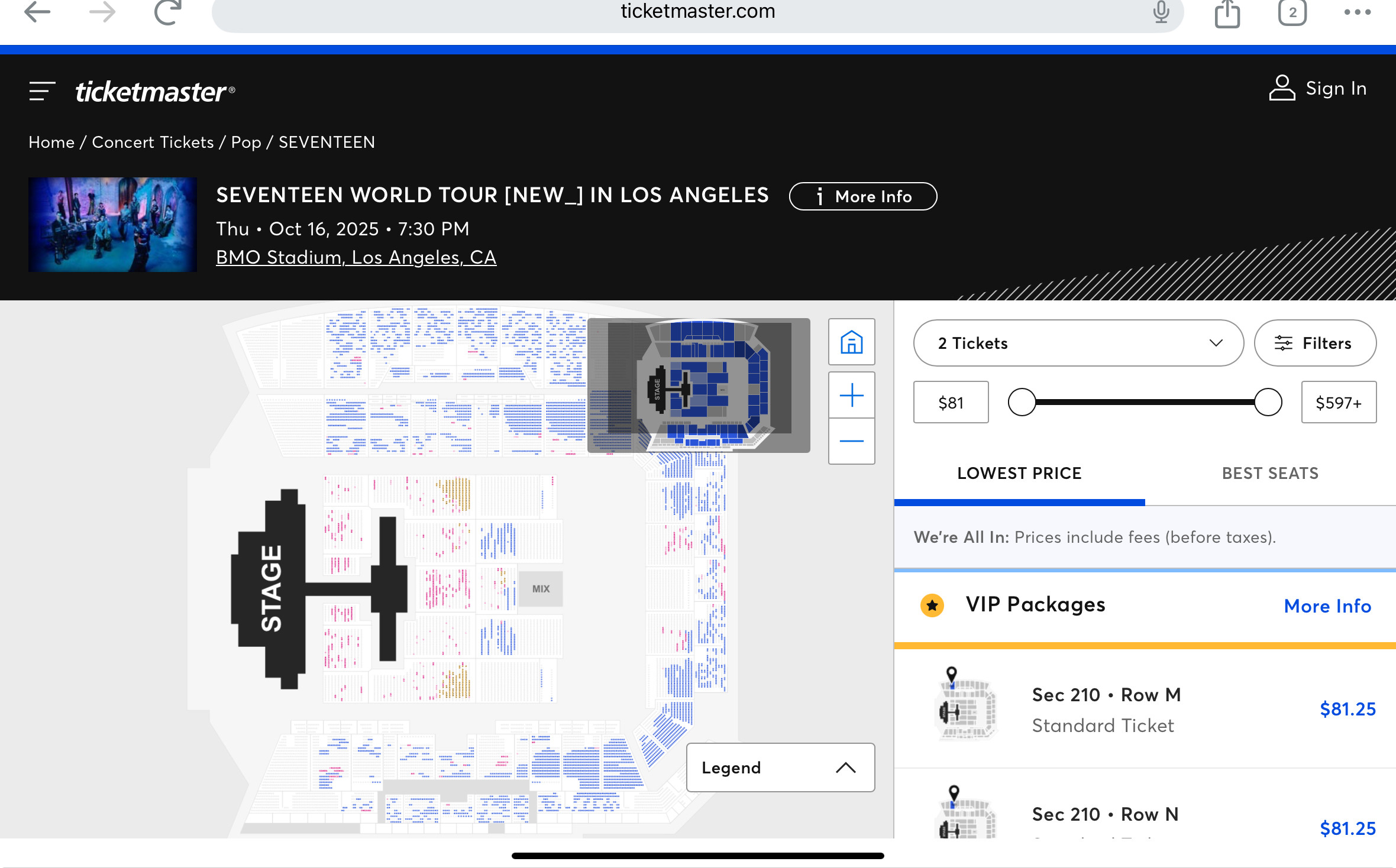Switch to the Best Seats tab

[1270, 474]
